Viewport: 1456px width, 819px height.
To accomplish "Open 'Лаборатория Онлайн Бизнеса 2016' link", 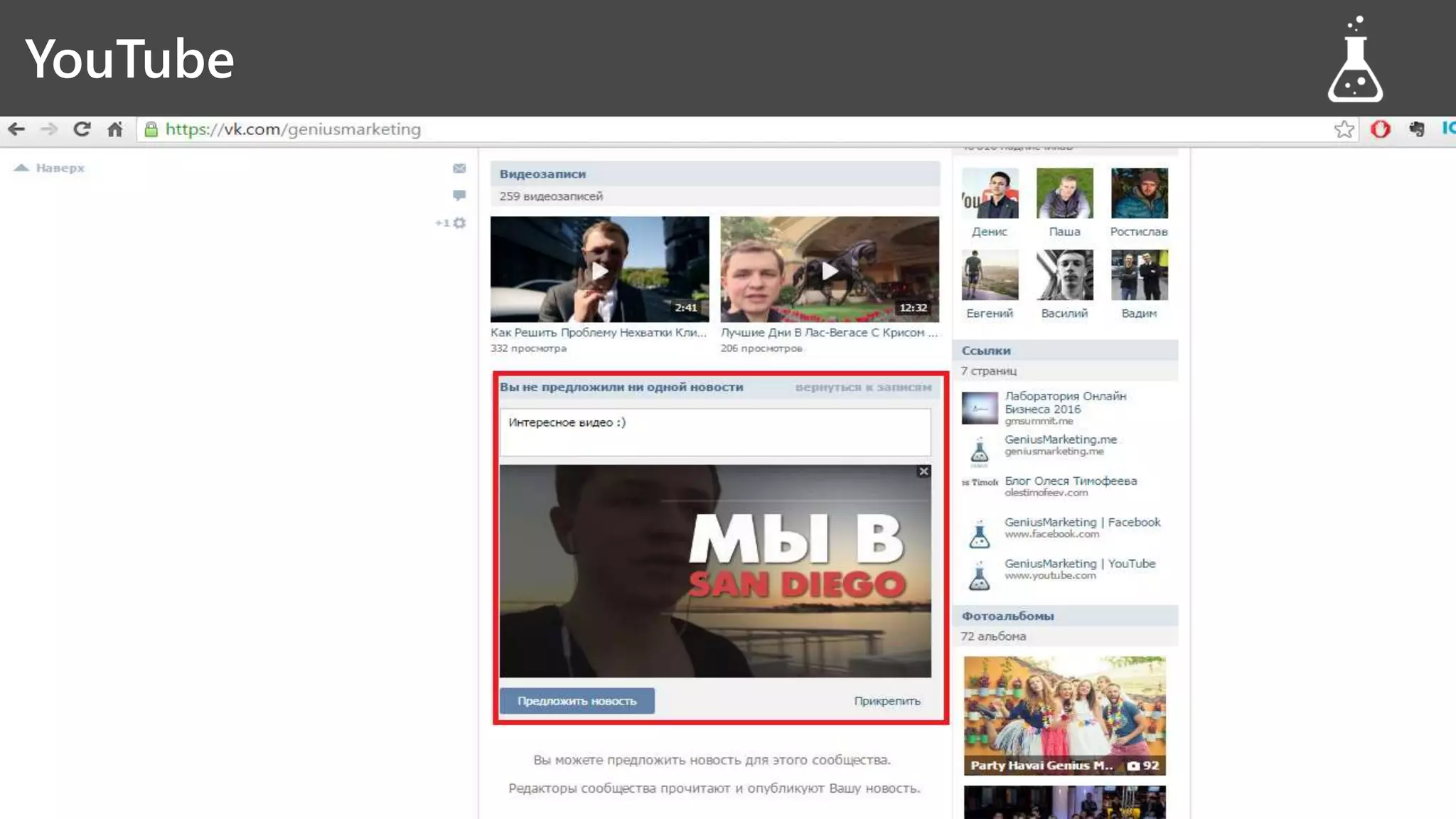I will 1065,402.
